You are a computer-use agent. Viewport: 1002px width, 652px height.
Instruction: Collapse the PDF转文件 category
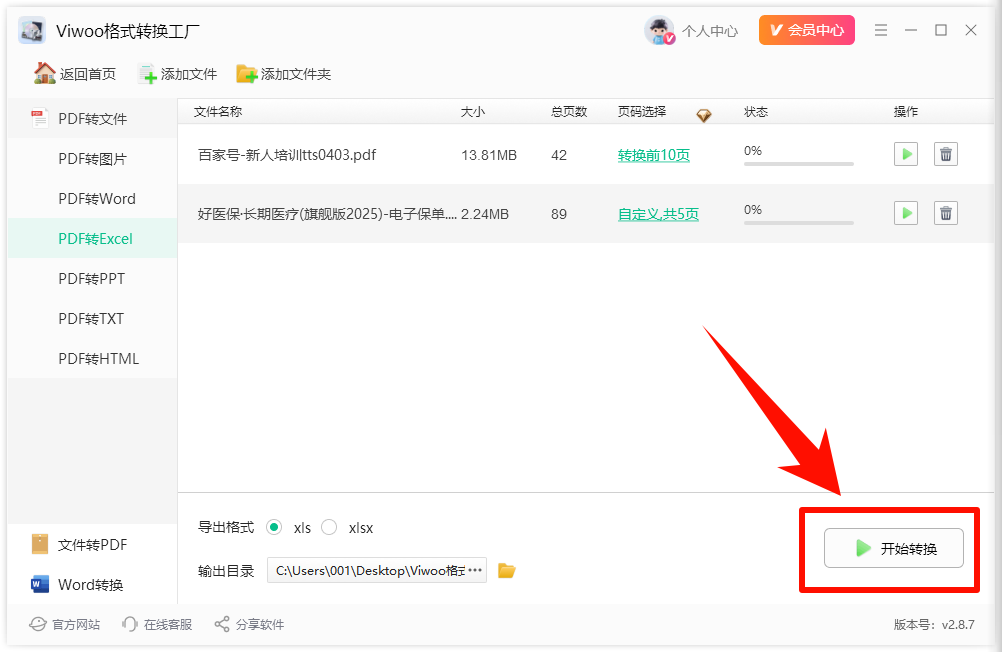point(92,119)
